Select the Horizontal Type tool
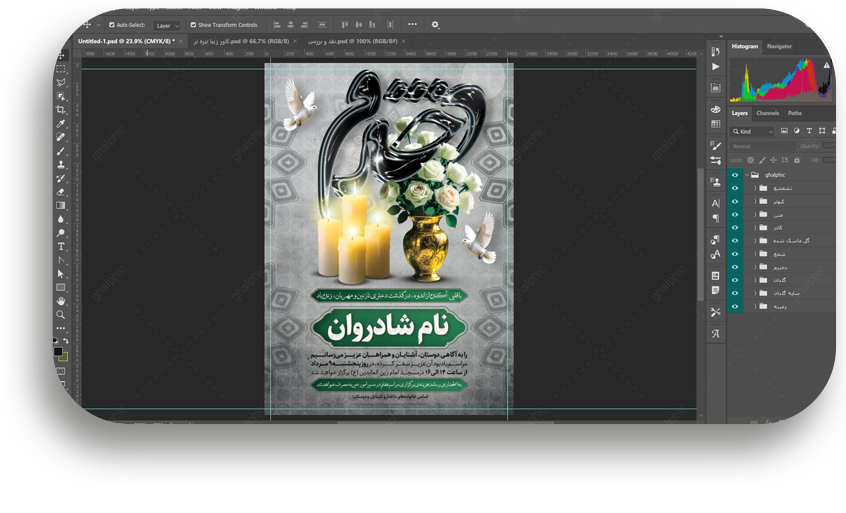The image size is (846, 513). coord(61,246)
